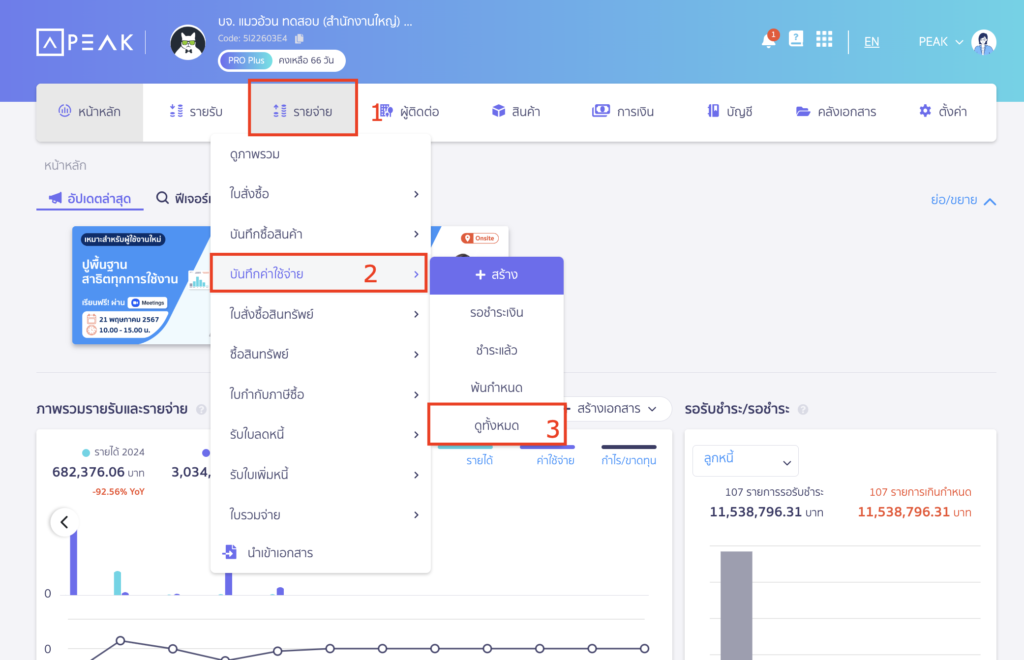The width and height of the screenshot is (1024, 660).
Task: Click the + สร้าง button
Action: point(496,275)
